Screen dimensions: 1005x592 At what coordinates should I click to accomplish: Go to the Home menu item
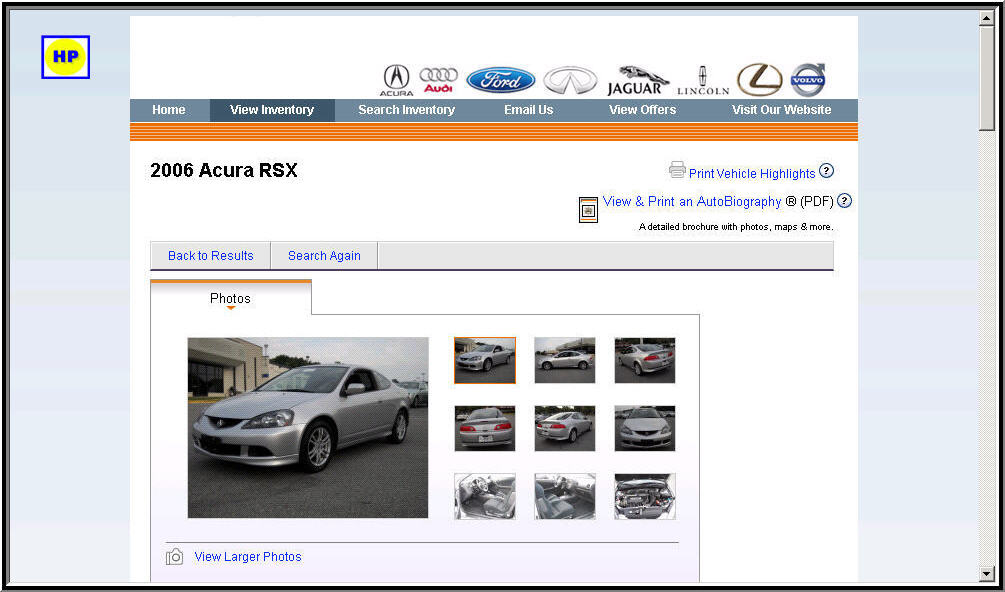[x=169, y=110]
